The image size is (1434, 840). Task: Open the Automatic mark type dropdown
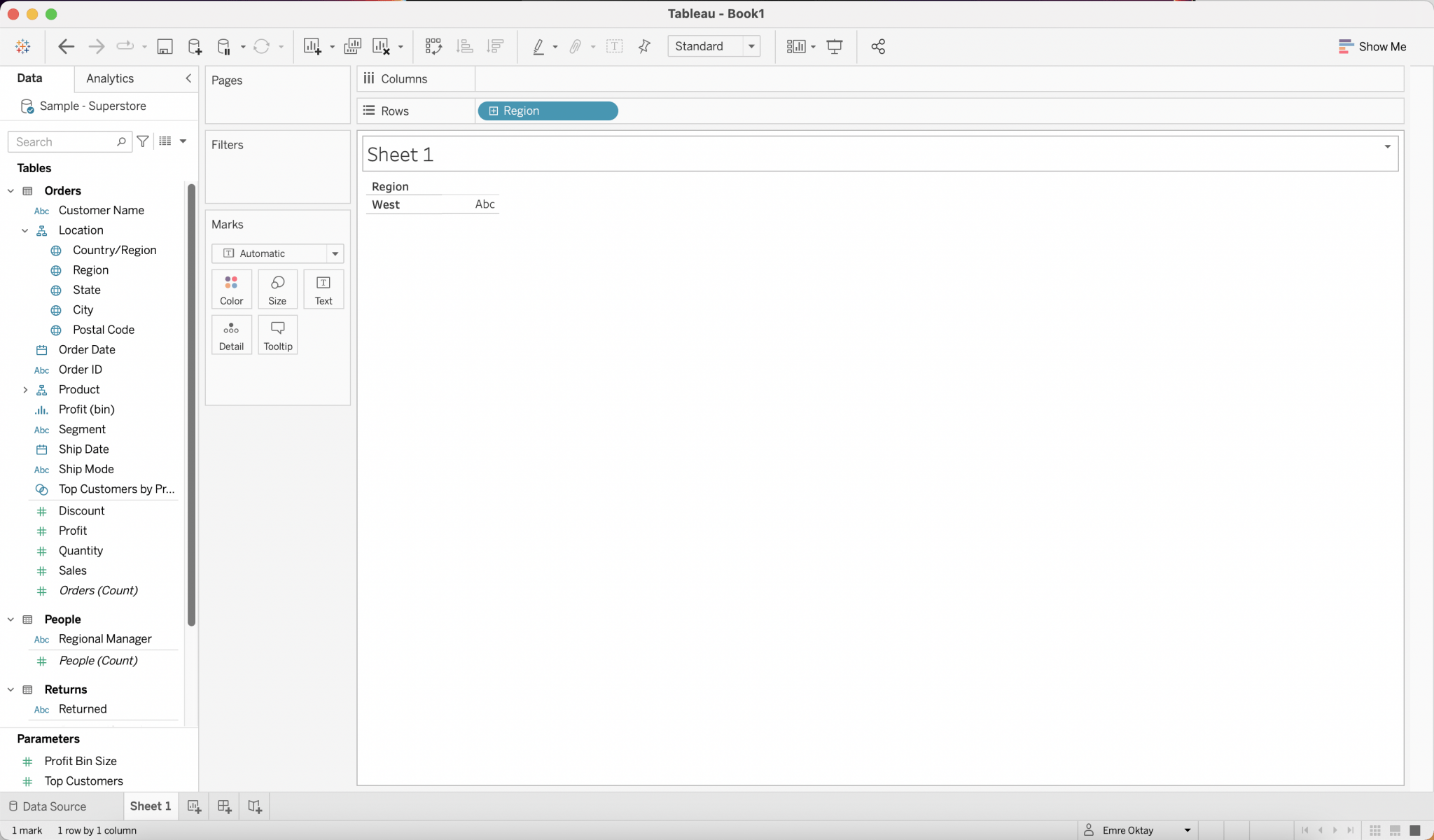point(335,253)
